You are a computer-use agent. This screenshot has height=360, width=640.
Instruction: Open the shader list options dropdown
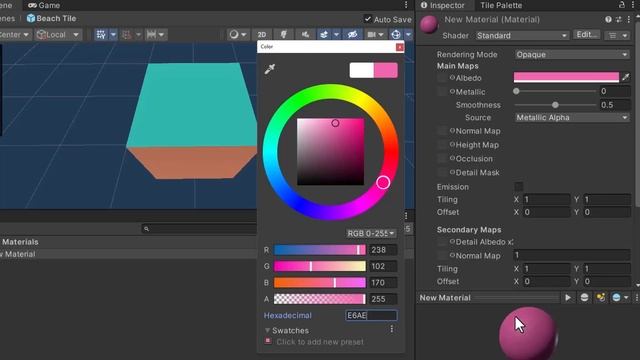pyautogui.click(x=617, y=36)
